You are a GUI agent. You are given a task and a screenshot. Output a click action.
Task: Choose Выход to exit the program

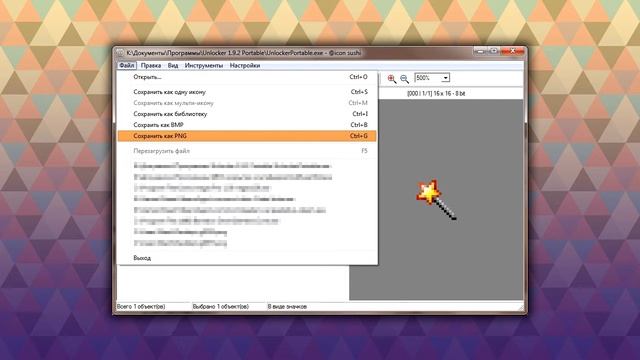pyautogui.click(x=247, y=258)
